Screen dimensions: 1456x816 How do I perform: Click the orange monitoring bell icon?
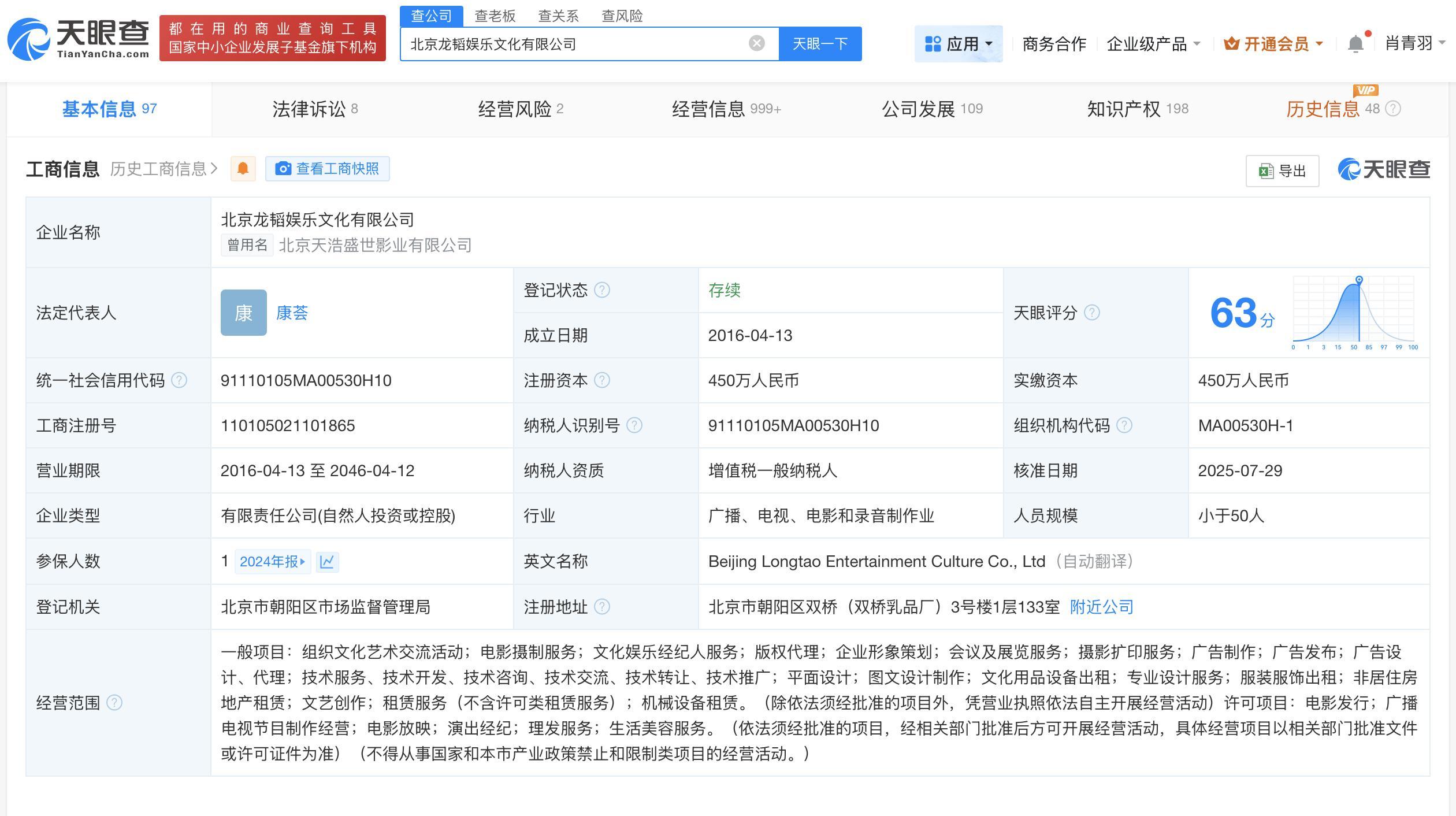click(243, 169)
